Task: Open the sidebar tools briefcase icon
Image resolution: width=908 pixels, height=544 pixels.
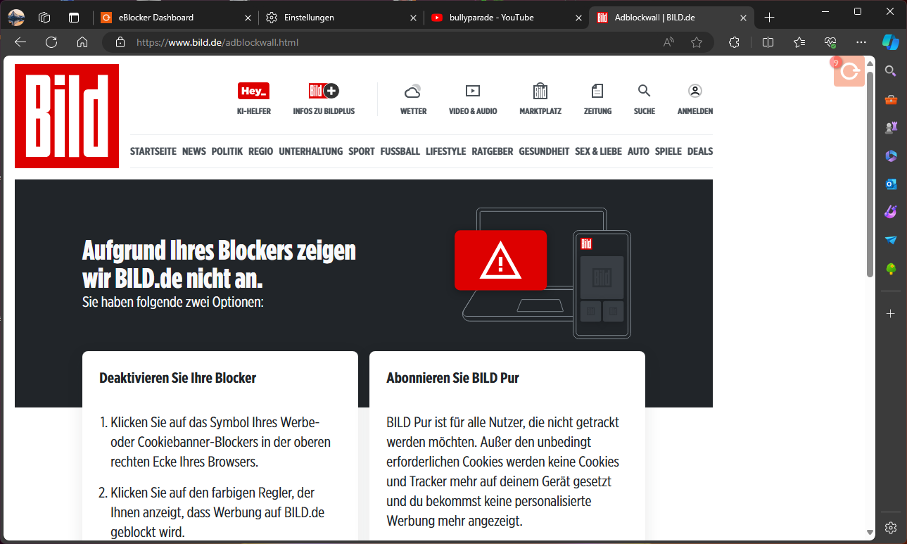Action: pos(891,99)
